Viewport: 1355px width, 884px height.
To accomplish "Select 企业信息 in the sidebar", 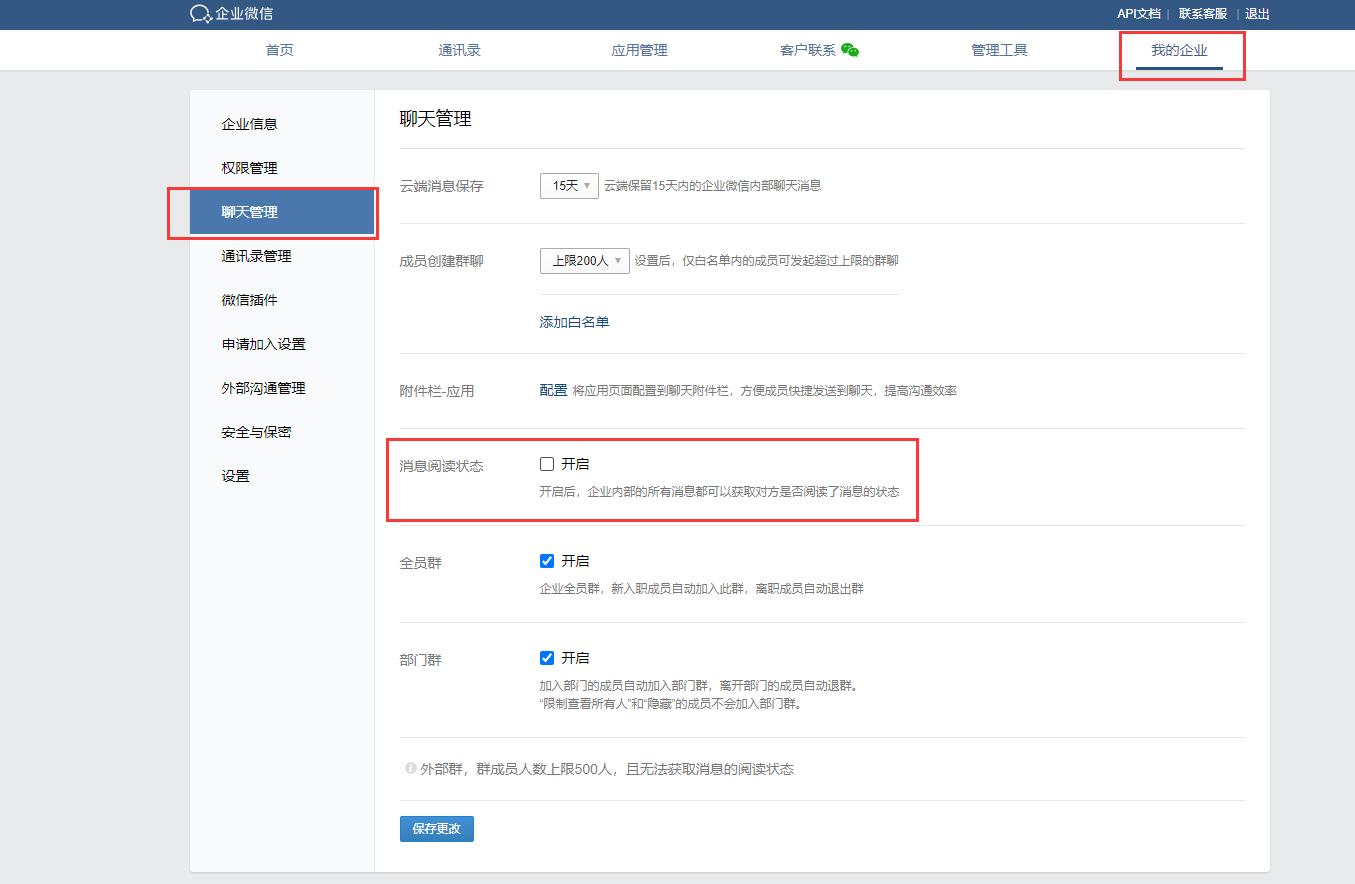I will (249, 124).
